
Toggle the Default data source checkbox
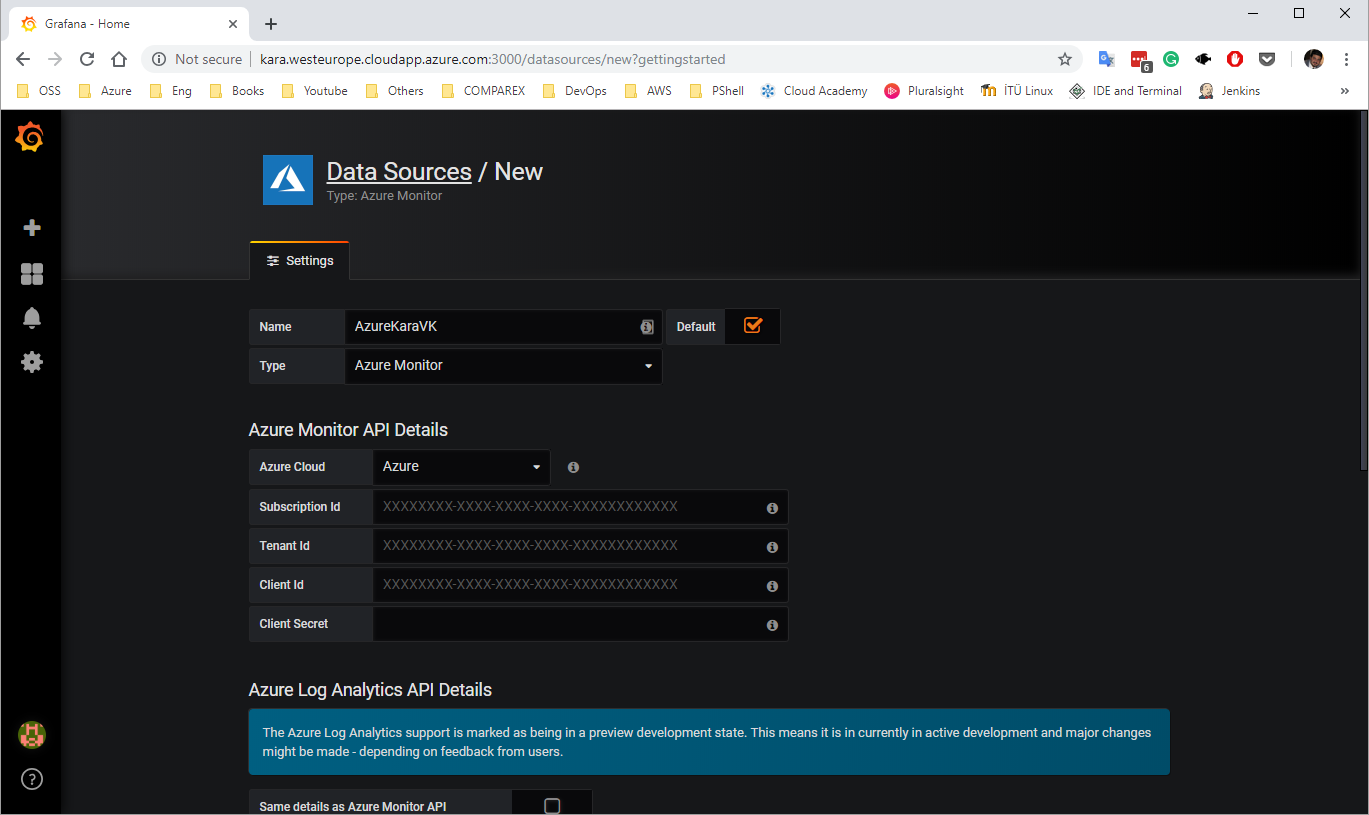click(753, 326)
